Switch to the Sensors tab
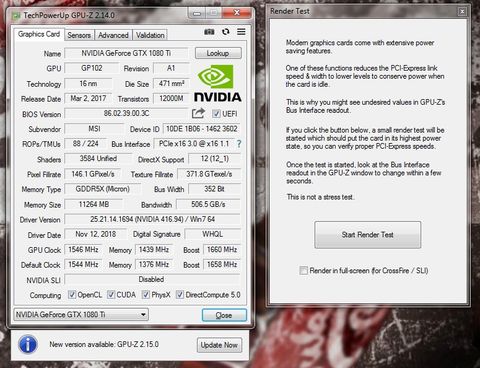This screenshot has height=368, width=480. point(79,35)
